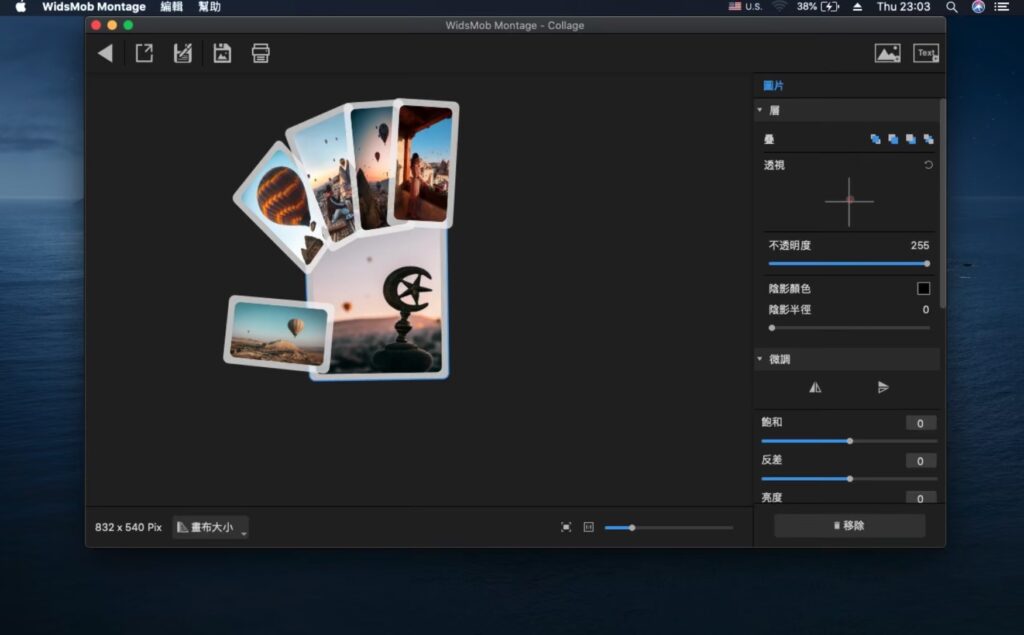Open the print icon
This screenshot has height=635, width=1024.
tap(260, 52)
